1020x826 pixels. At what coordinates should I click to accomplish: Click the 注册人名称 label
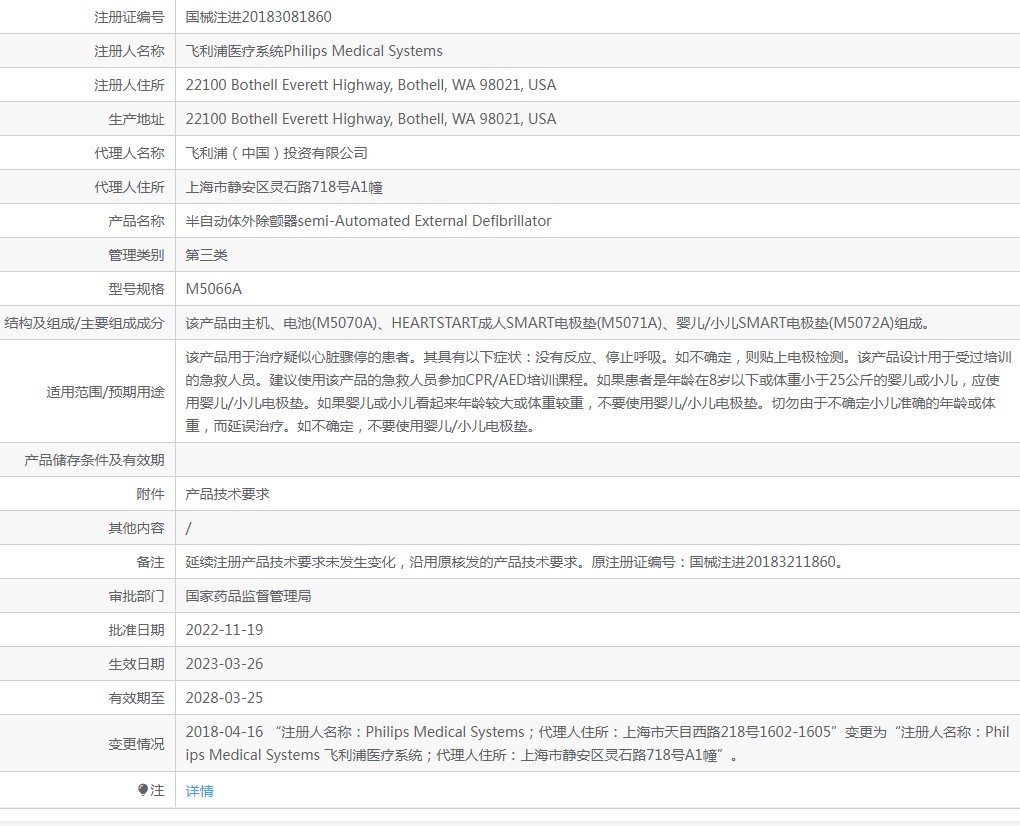129,51
